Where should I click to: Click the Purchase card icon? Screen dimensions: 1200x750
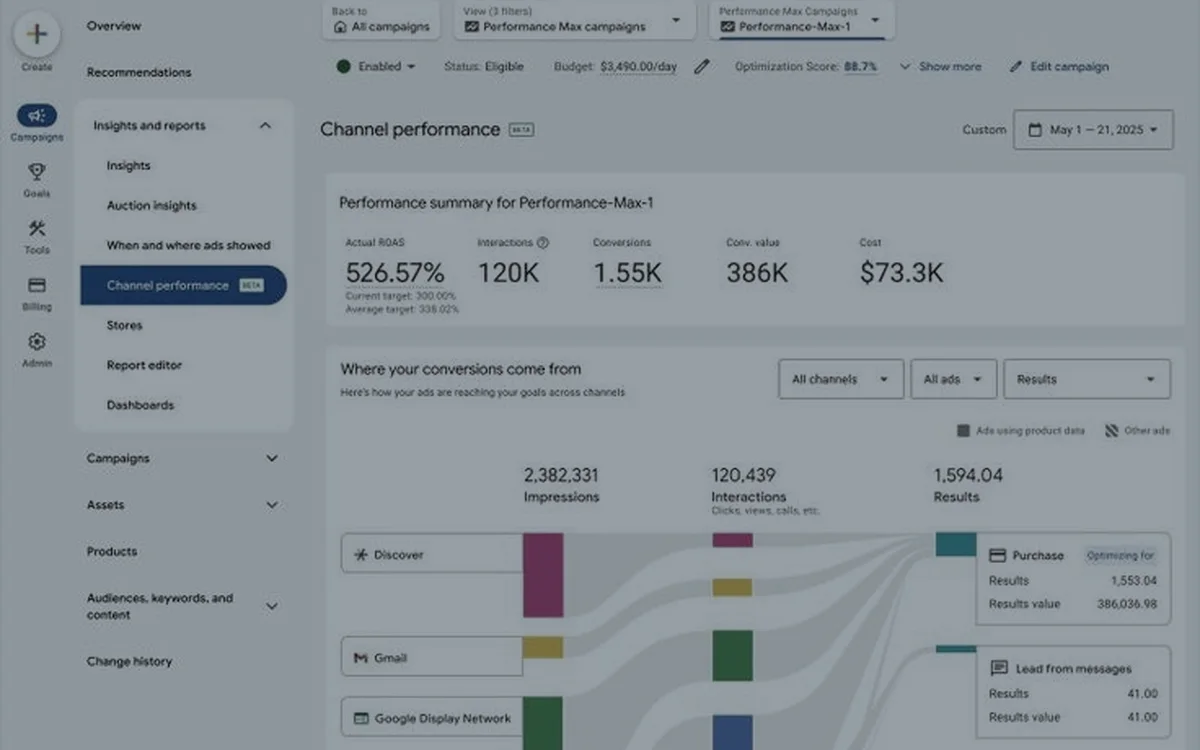tap(997, 555)
